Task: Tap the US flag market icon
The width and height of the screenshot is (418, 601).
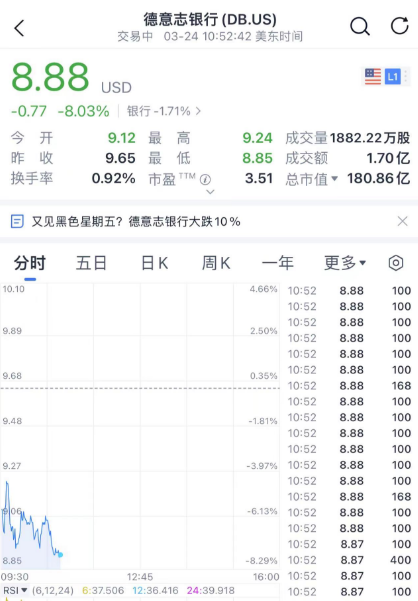Action: 373,77
